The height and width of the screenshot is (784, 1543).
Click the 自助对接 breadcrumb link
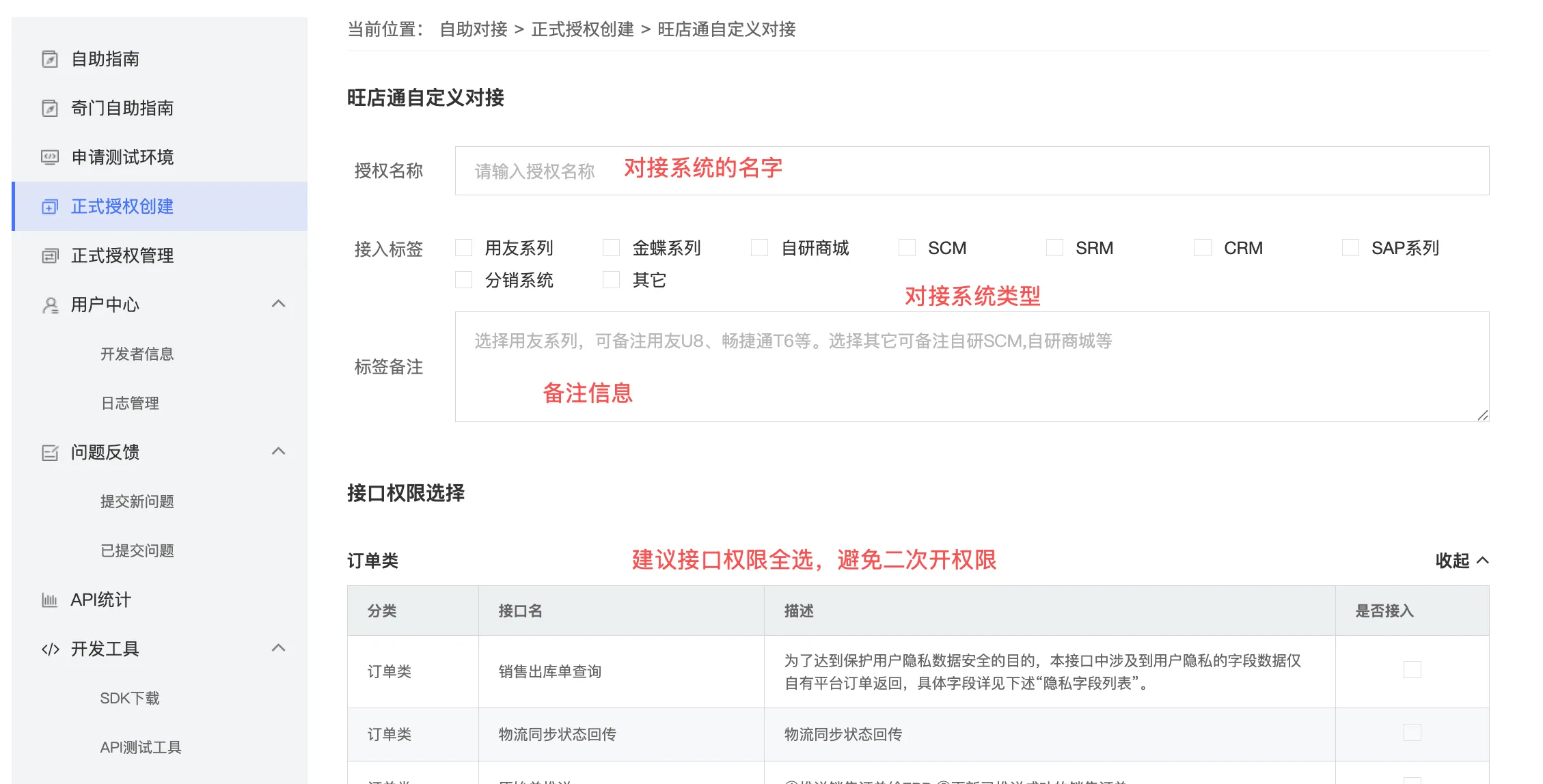(473, 29)
